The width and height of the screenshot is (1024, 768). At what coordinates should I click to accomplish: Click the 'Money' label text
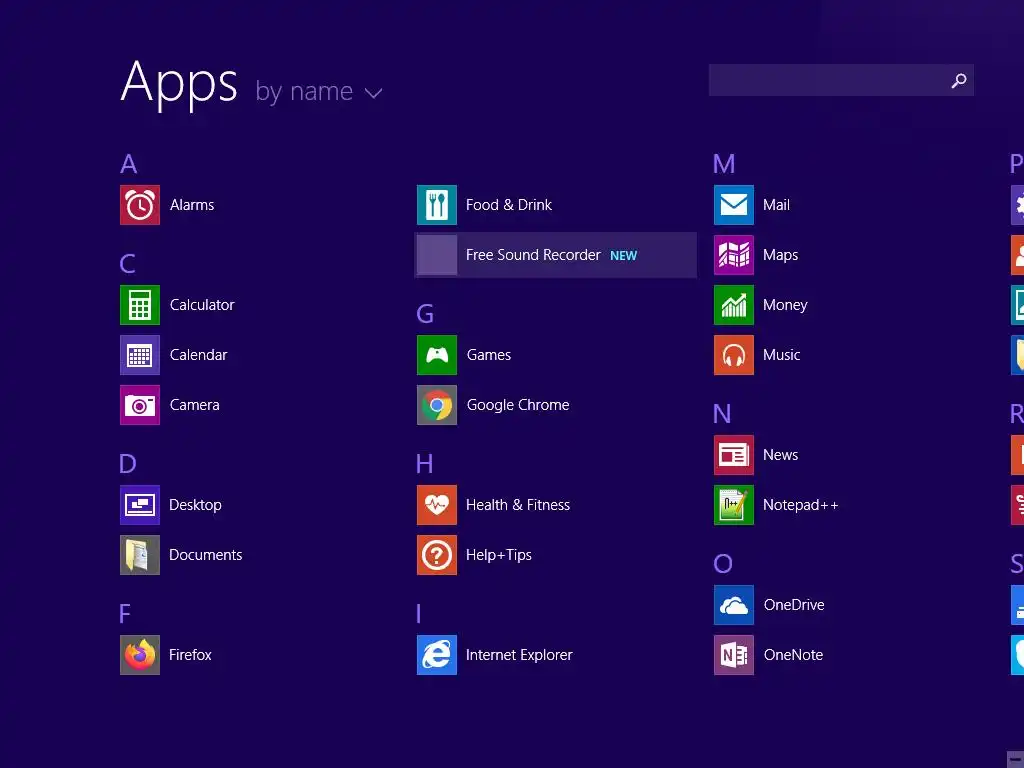[x=785, y=305]
